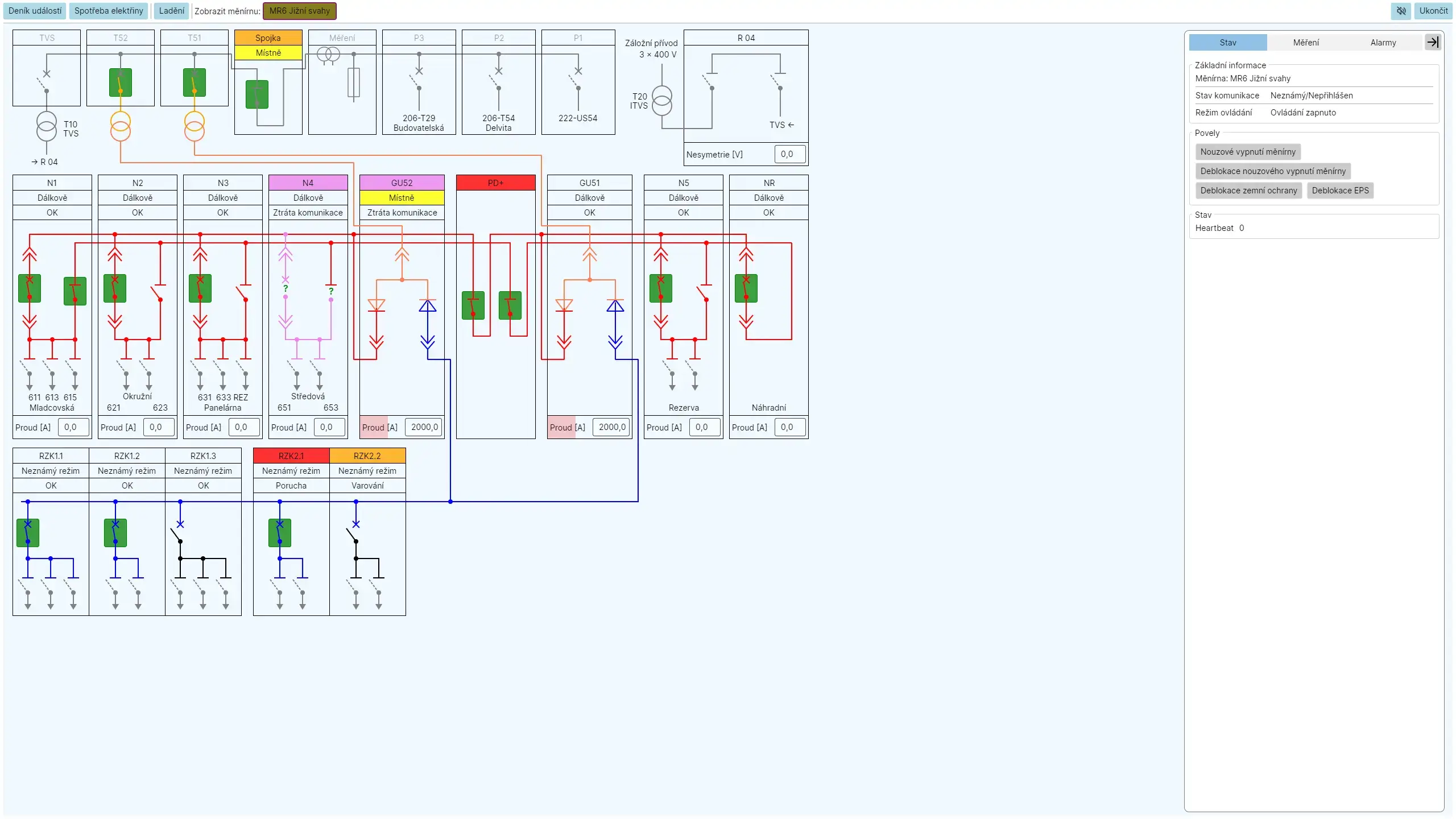This screenshot has width=1456, height=819.
Task: Select N3 green breaker
Action: [200, 288]
